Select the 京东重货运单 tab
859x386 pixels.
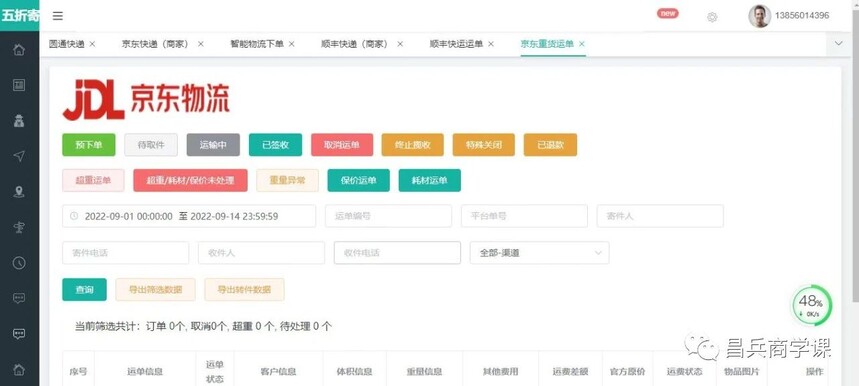coord(547,44)
